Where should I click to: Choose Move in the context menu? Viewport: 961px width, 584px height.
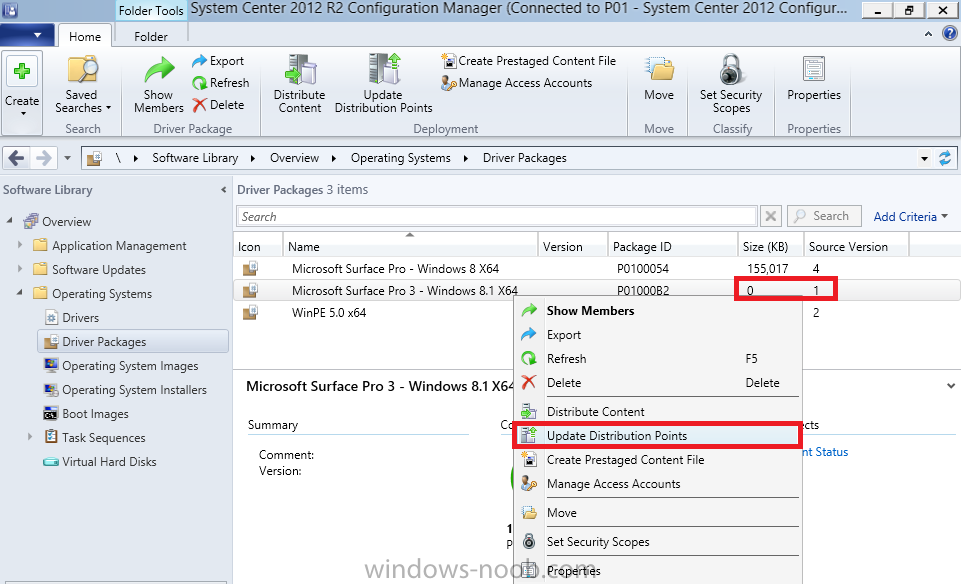click(x=658, y=512)
